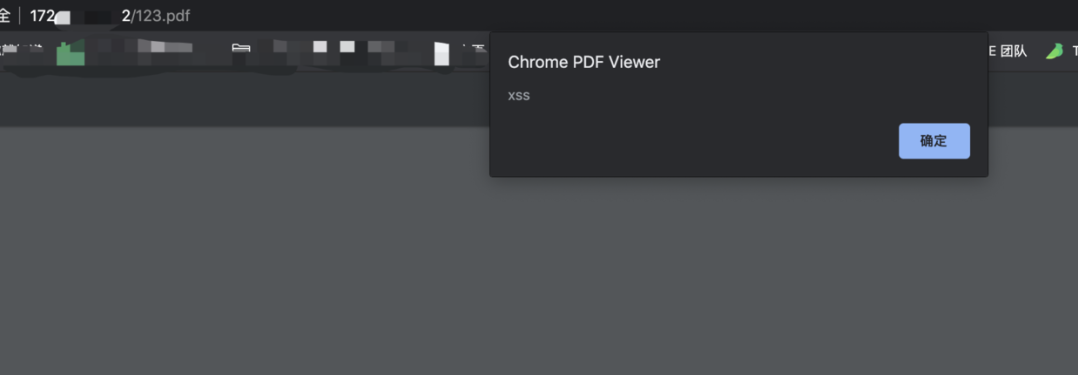The image size is (1078, 375).
Task: Click the leftmost blurred bookmark in the bar
Action: click(x=22, y=50)
